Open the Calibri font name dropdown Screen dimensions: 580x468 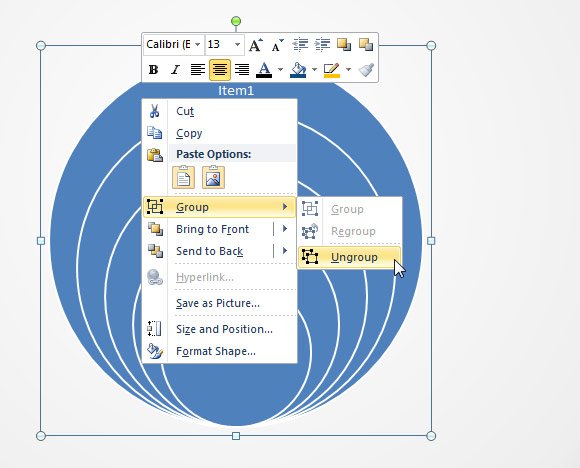198,44
